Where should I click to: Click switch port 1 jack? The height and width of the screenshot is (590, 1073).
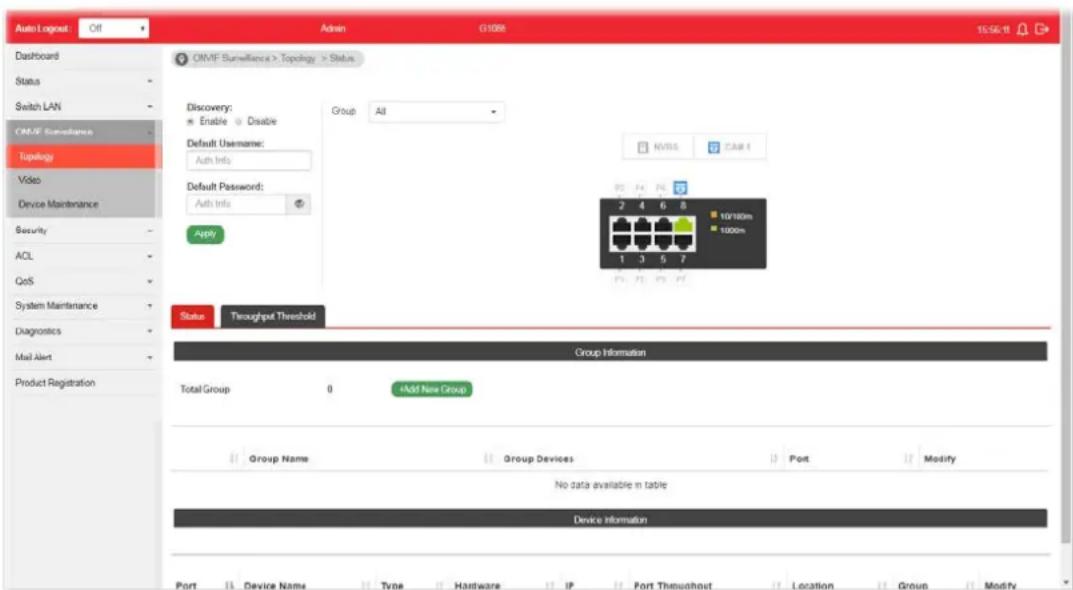(621, 241)
